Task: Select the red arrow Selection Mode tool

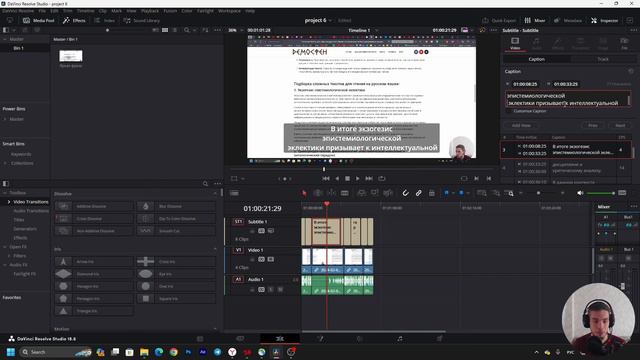Action: (304, 193)
